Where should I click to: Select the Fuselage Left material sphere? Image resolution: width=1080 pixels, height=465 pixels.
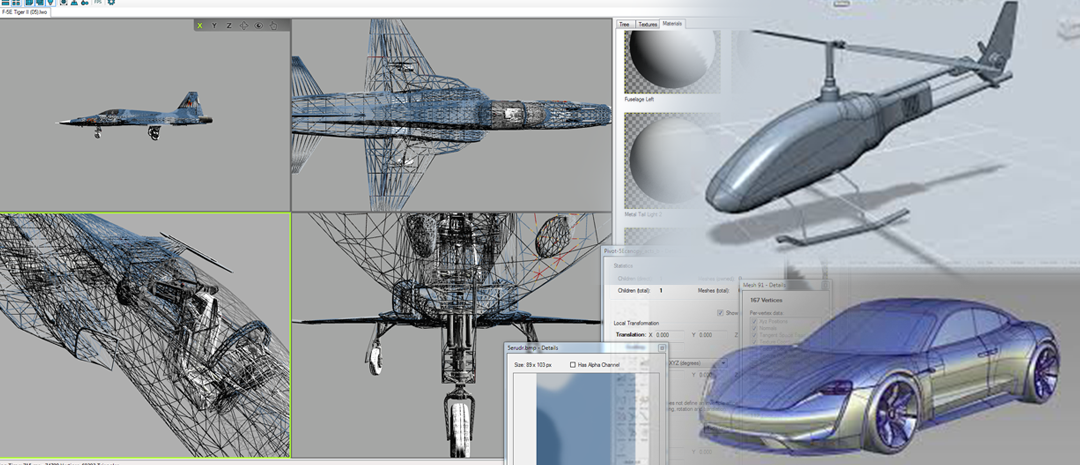(672, 61)
